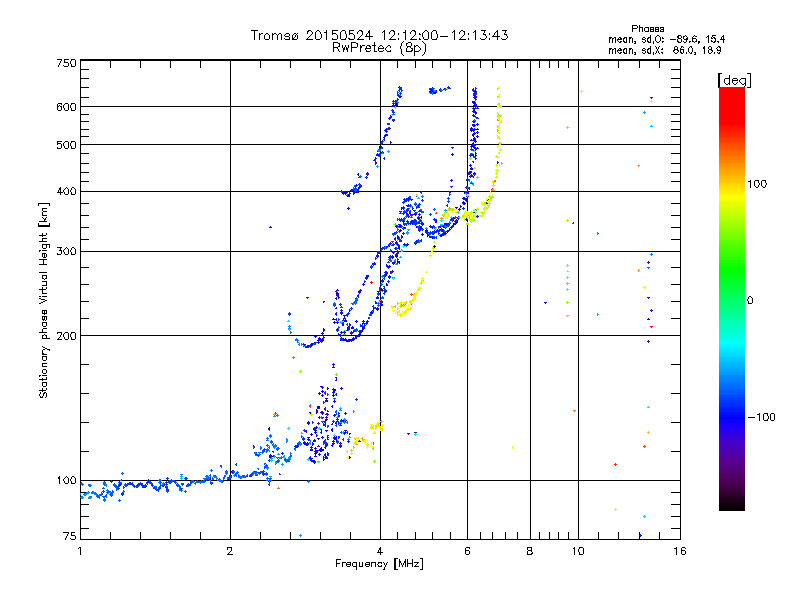Click the colorbar tick label '-100'
The height and width of the screenshot is (600, 800).
pos(761,417)
